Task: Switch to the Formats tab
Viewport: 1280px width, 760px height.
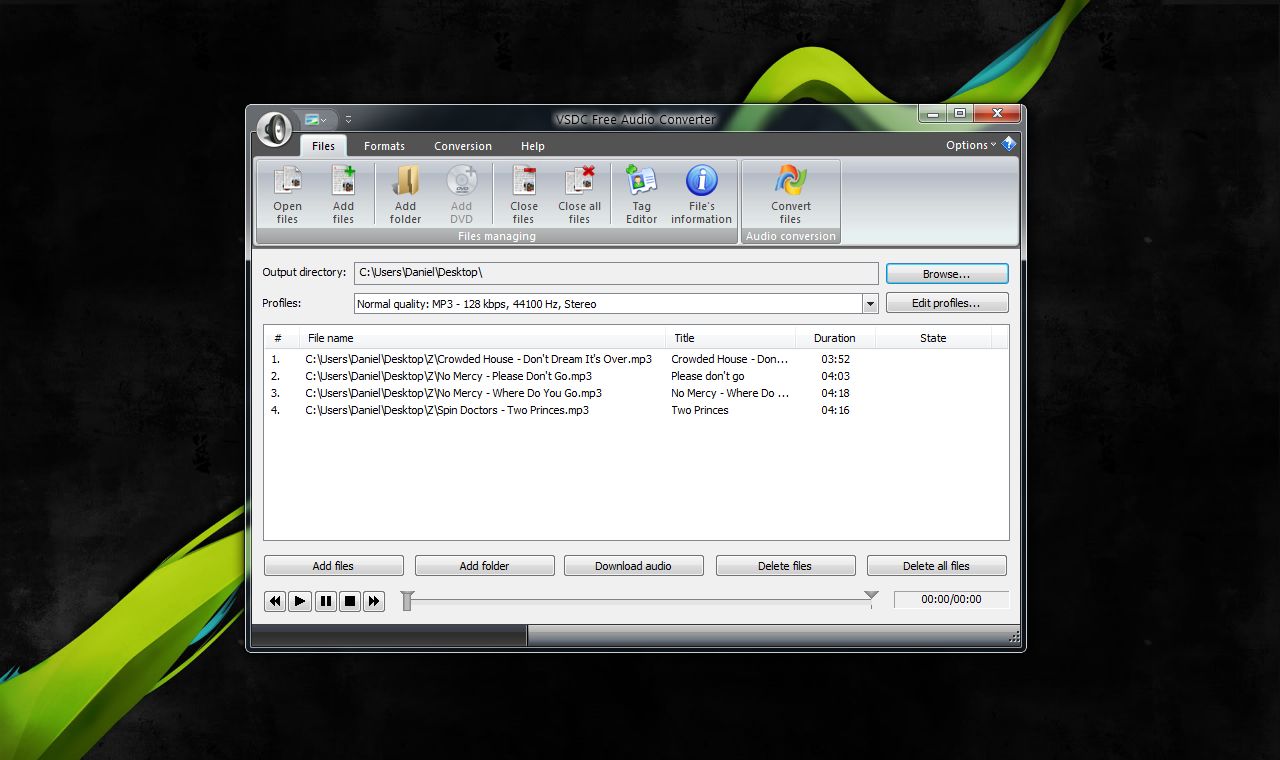Action: 384,146
